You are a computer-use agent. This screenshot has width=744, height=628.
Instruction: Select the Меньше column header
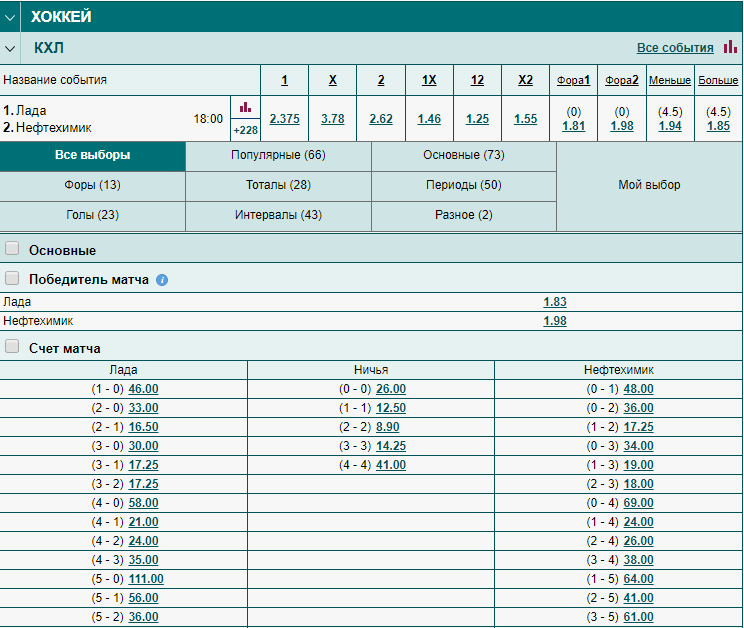tap(670, 80)
